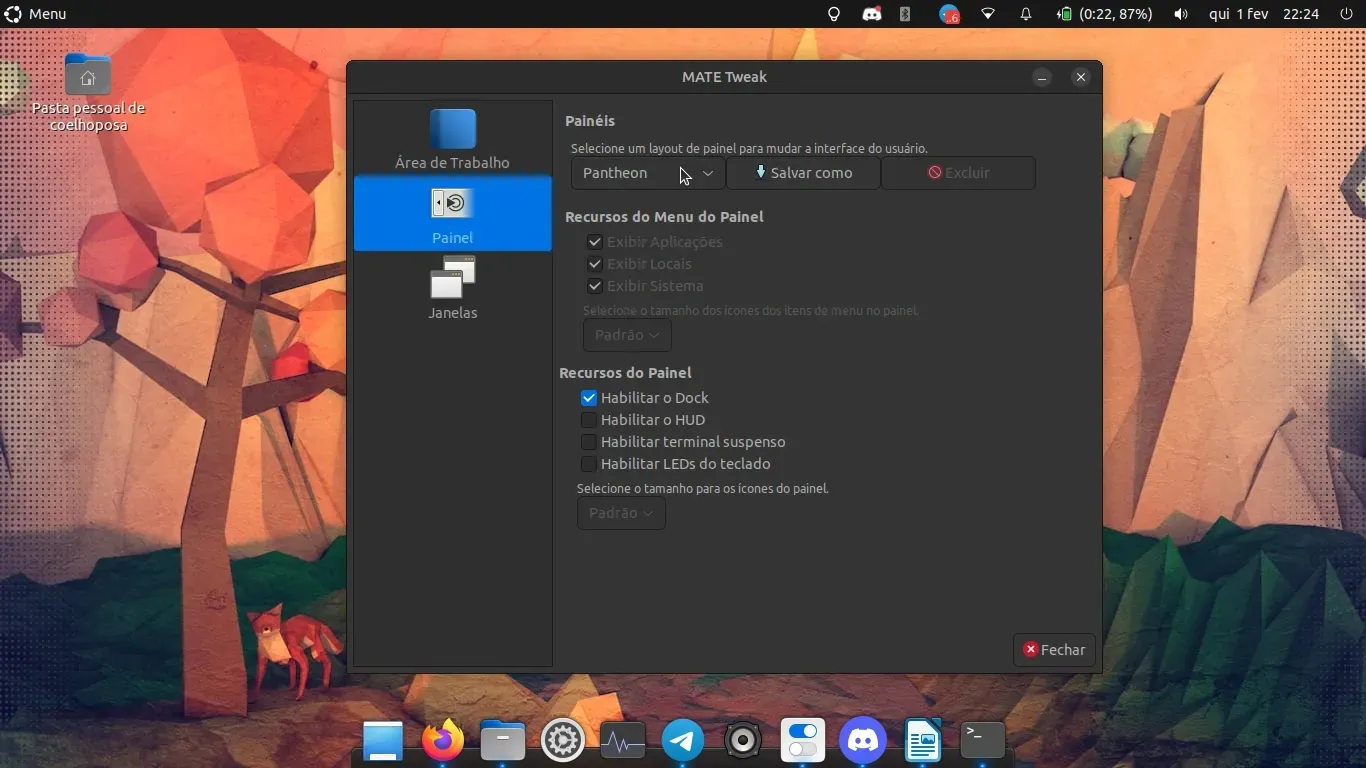Click the volume speaker indicator

click(1181, 14)
